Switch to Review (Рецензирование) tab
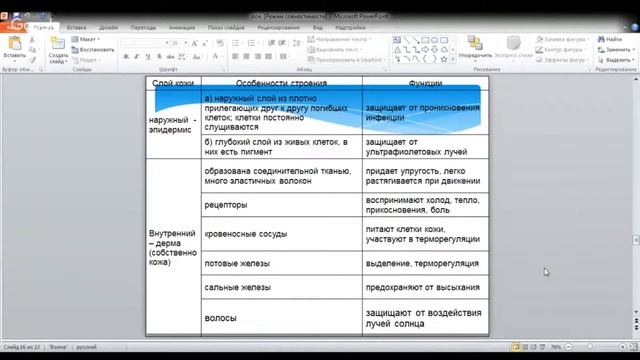640x360 pixels. [278, 28]
